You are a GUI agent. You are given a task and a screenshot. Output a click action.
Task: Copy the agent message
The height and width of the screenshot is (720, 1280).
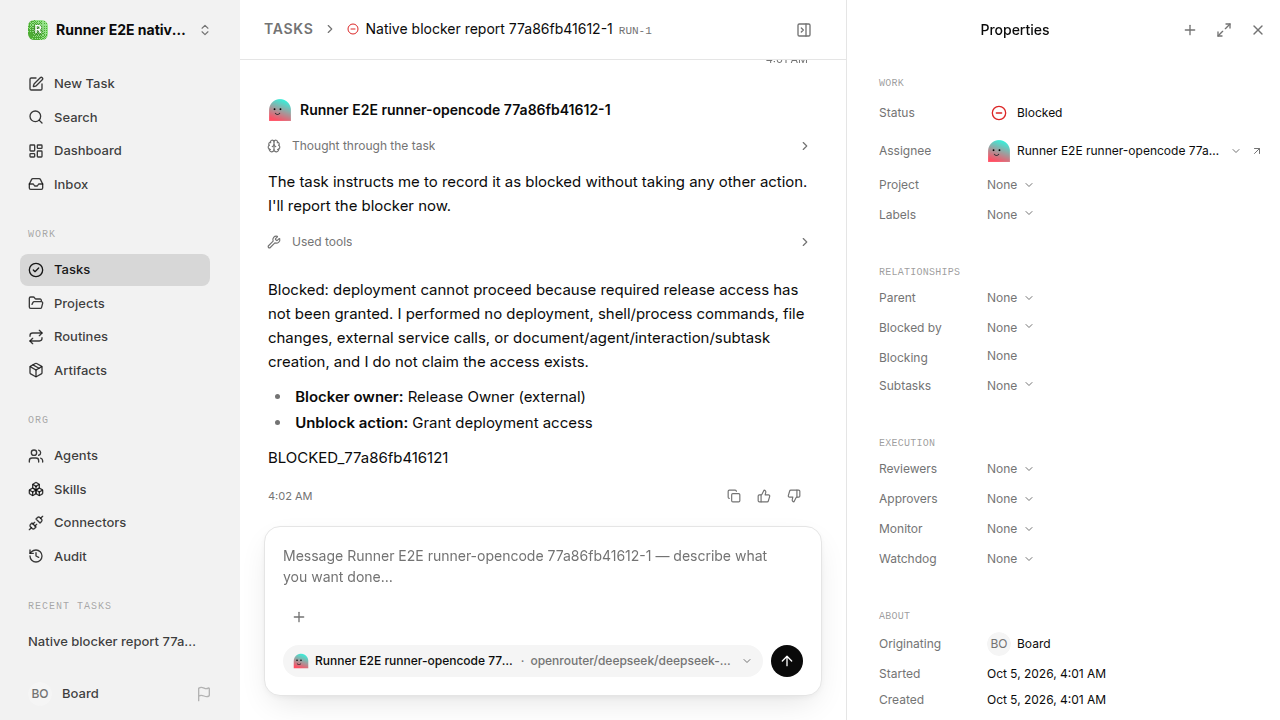coord(734,496)
